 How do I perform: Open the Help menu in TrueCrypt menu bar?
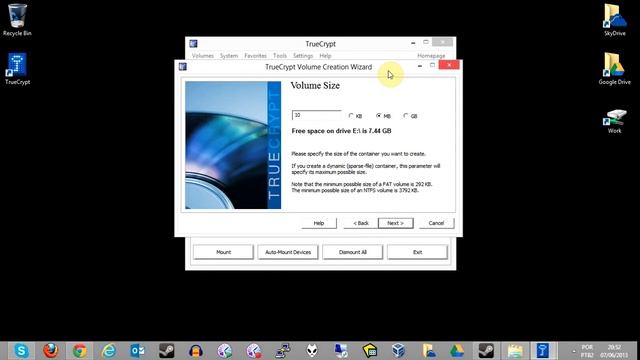pos(325,56)
